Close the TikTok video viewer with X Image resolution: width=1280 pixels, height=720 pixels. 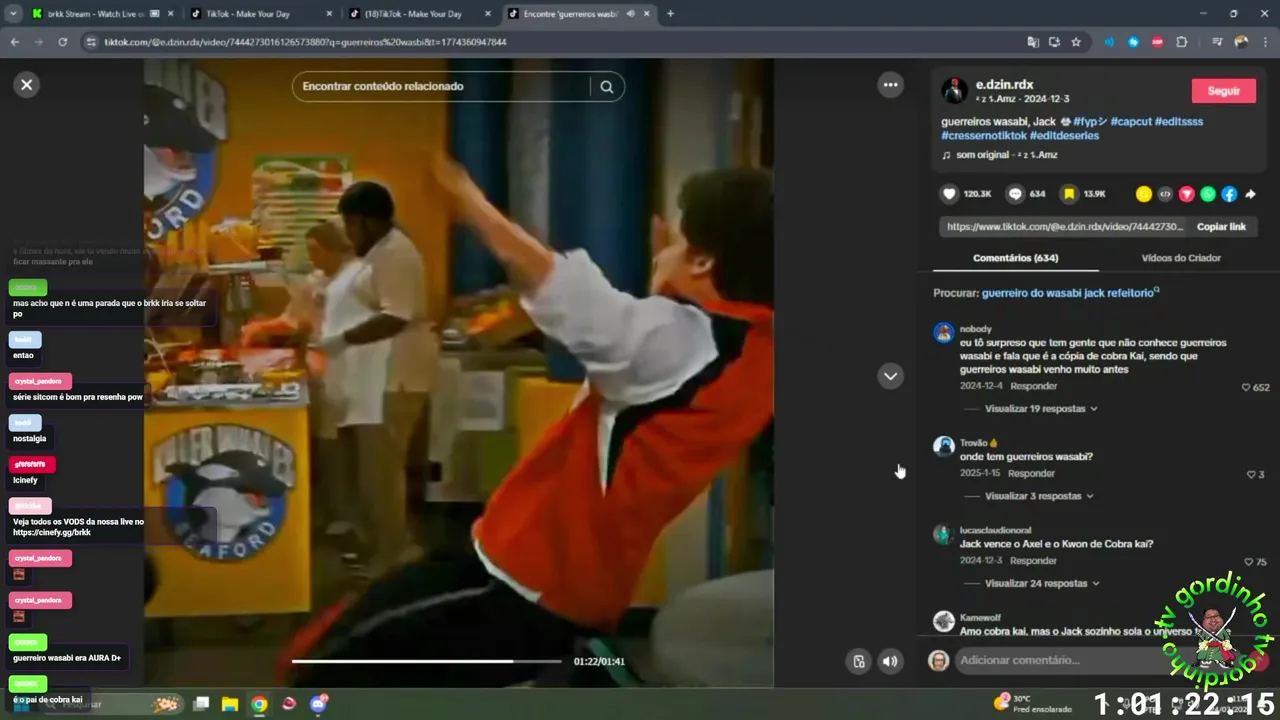(27, 85)
